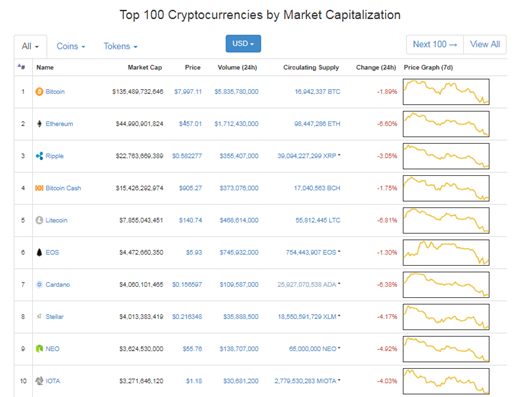Click the EOS logo icon

(x=39, y=252)
